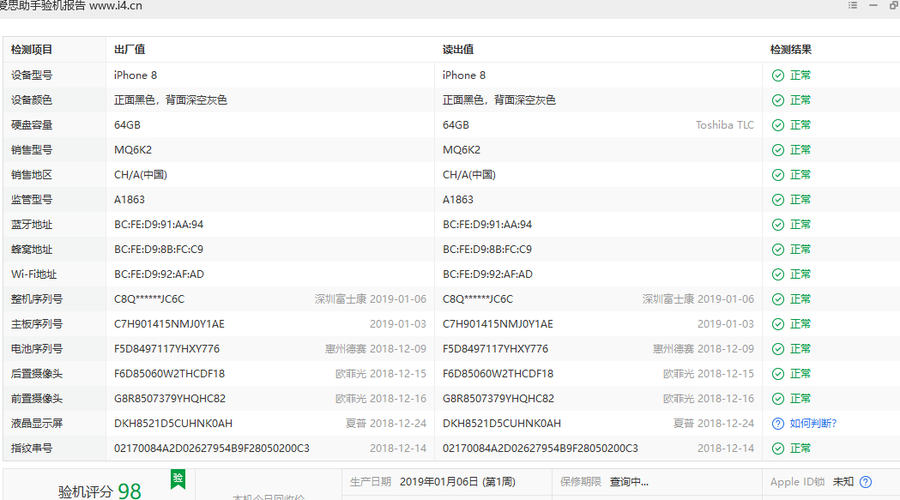The height and width of the screenshot is (500, 900).
Task: Click the green check icon in 监管型号 row
Action: (x=778, y=200)
